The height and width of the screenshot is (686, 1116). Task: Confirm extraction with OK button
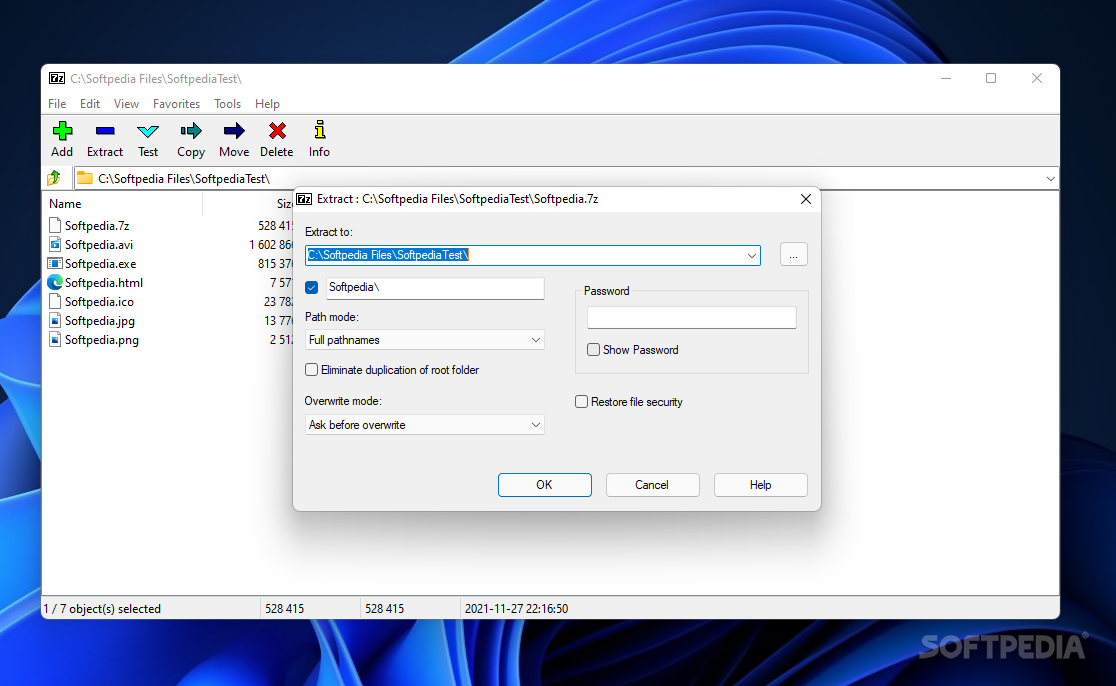[x=544, y=485]
